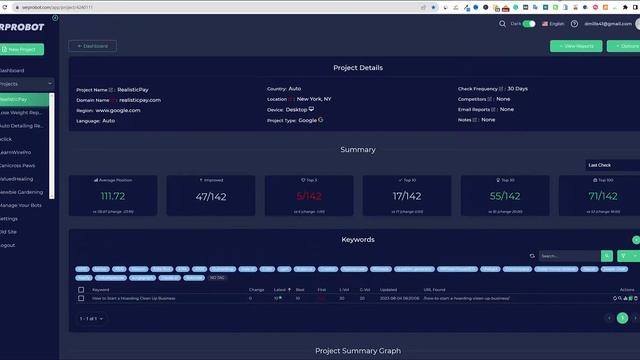Edit Email Reports via its pencil icon
640x360 pixels.
[493, 109]
